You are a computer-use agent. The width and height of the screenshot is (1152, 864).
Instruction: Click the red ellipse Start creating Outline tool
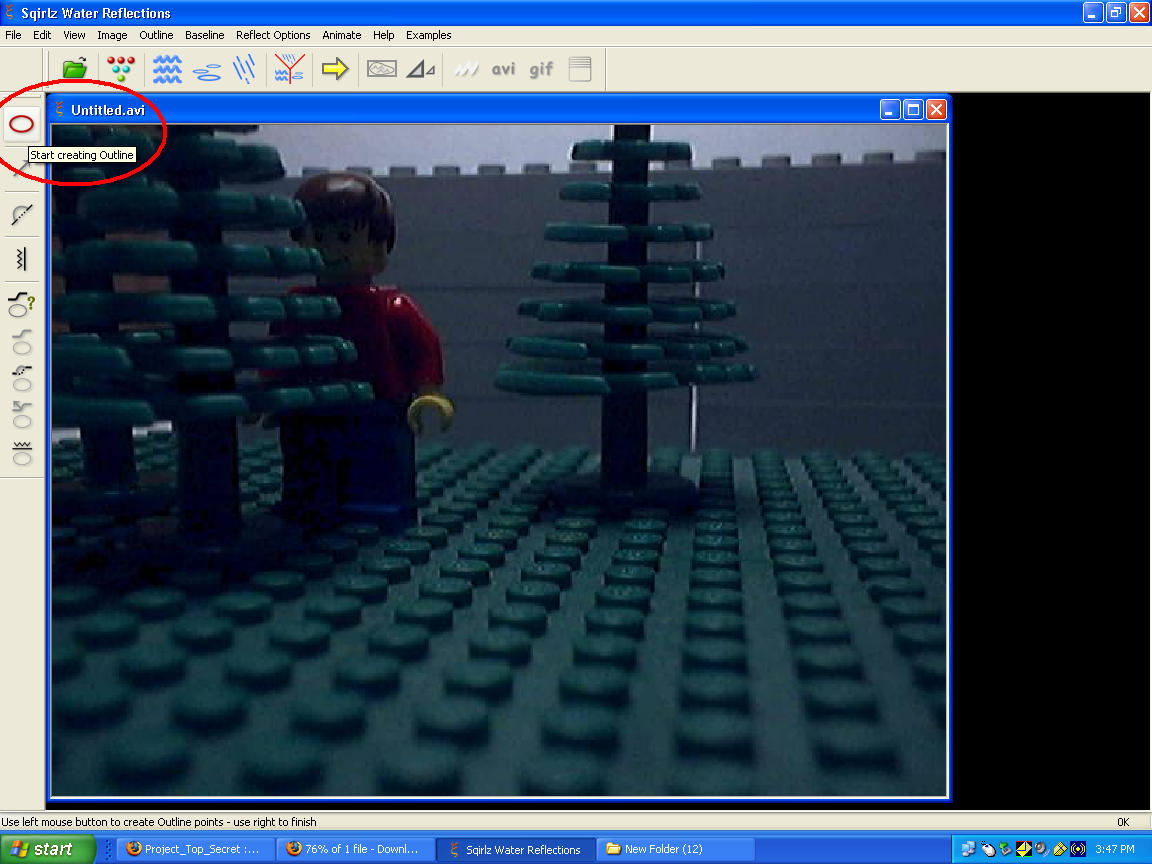[21, 123]
